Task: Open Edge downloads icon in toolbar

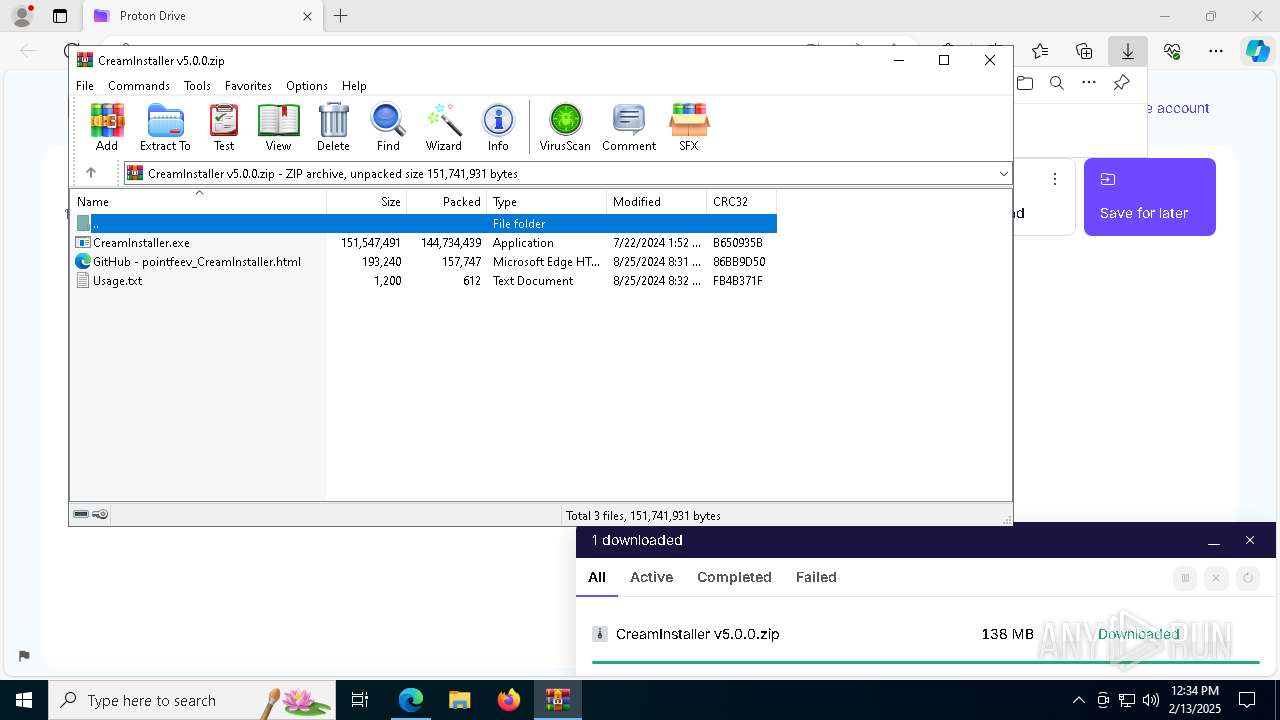Action: tap(1127, 51)
